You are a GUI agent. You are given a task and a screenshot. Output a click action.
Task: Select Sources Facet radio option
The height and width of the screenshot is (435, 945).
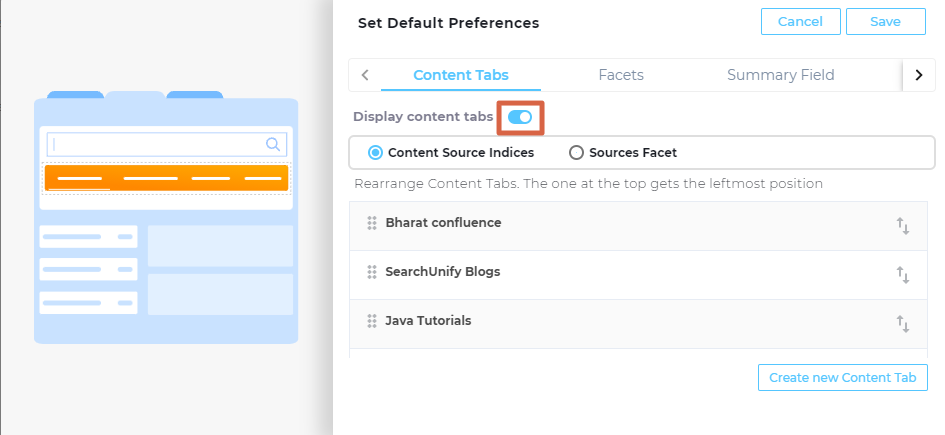click(576, 153)
